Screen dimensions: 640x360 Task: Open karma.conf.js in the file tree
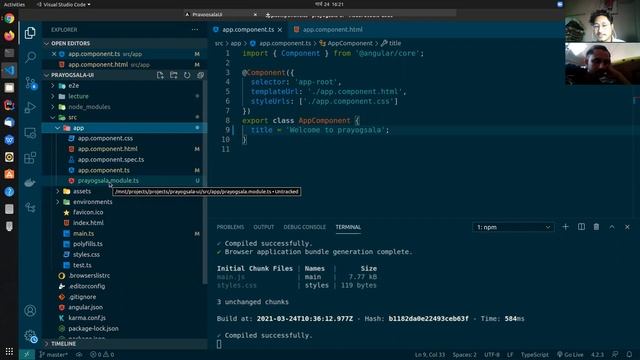[x=87, y=318]
